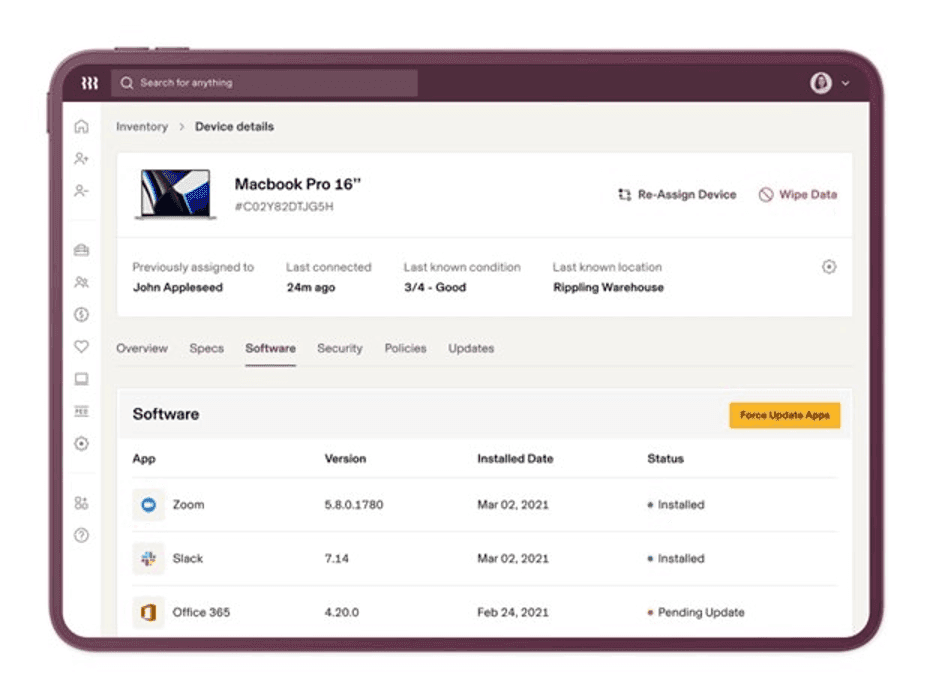
Task: Switch to the Security tab
Action: (340, 348)
